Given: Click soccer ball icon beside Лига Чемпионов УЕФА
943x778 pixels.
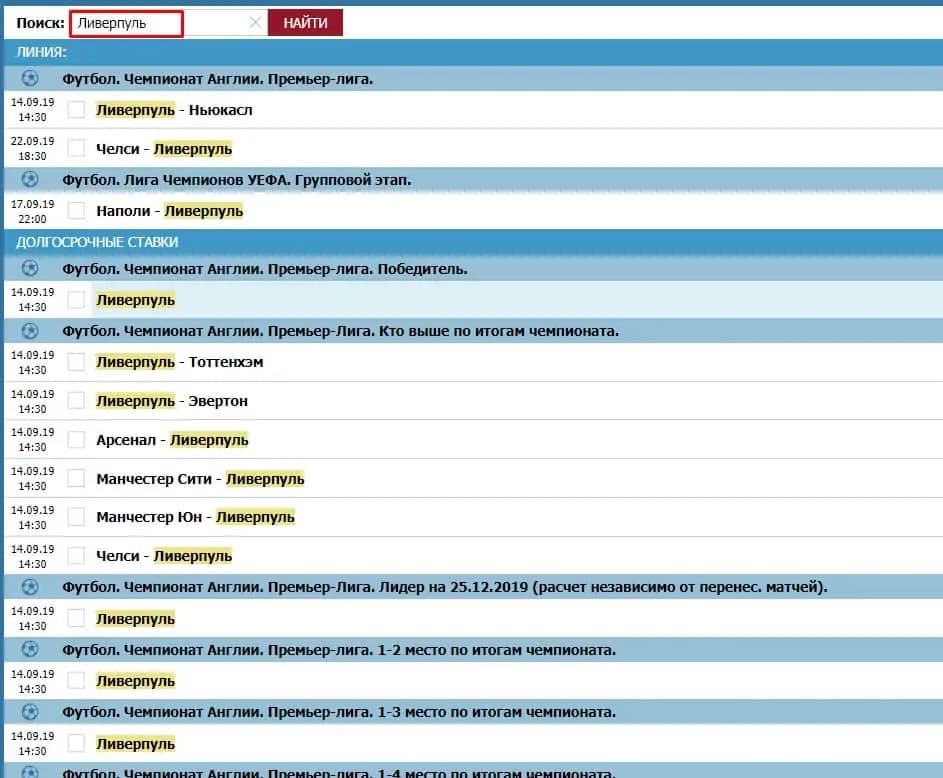Looking at the screenshot, I should pyautogui.click(x=29, y=179).
